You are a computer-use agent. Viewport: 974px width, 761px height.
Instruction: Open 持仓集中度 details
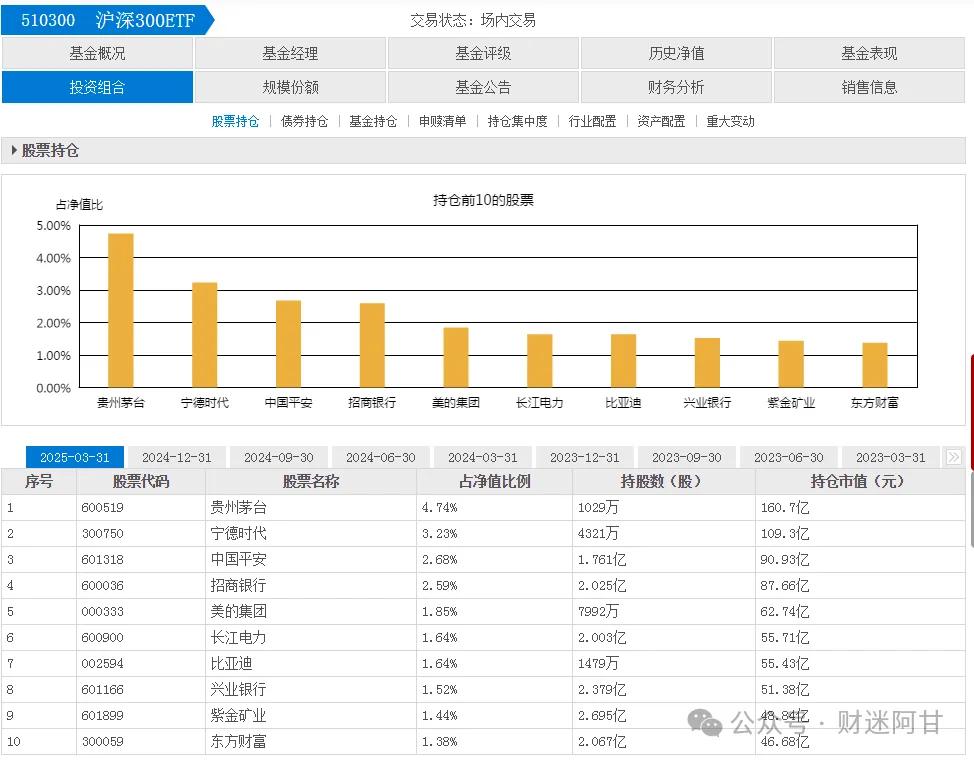point(517,121)
